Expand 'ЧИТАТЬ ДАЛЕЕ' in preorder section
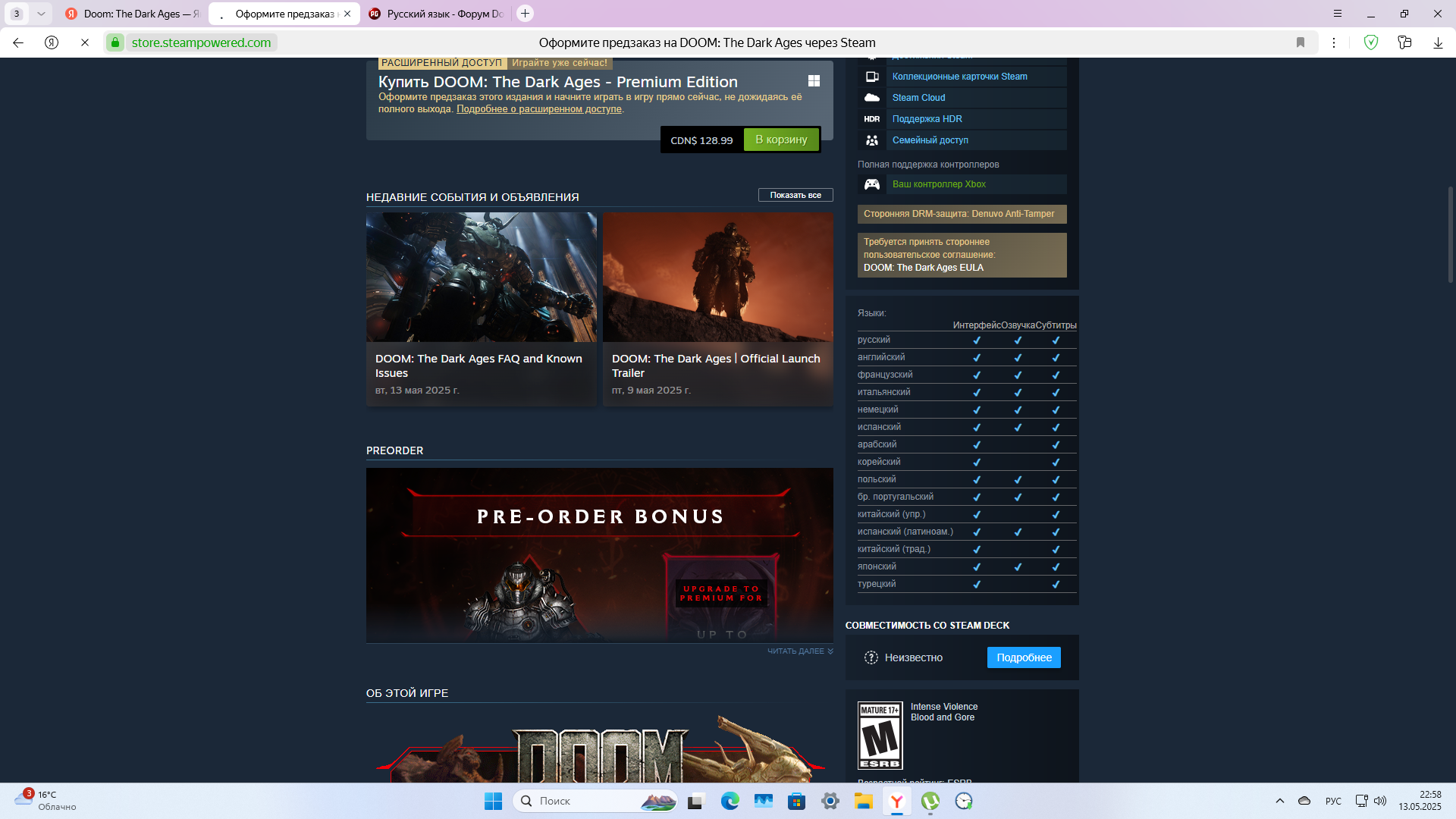 [x=799, y=651]
